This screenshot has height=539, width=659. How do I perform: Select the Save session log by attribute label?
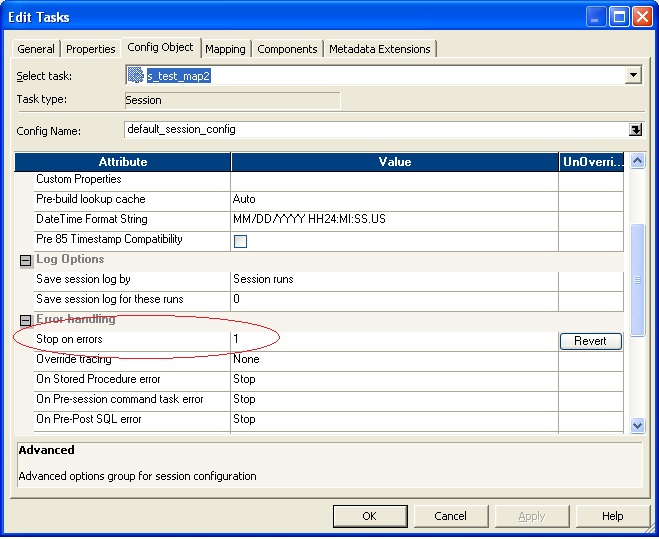pos(83,279)
